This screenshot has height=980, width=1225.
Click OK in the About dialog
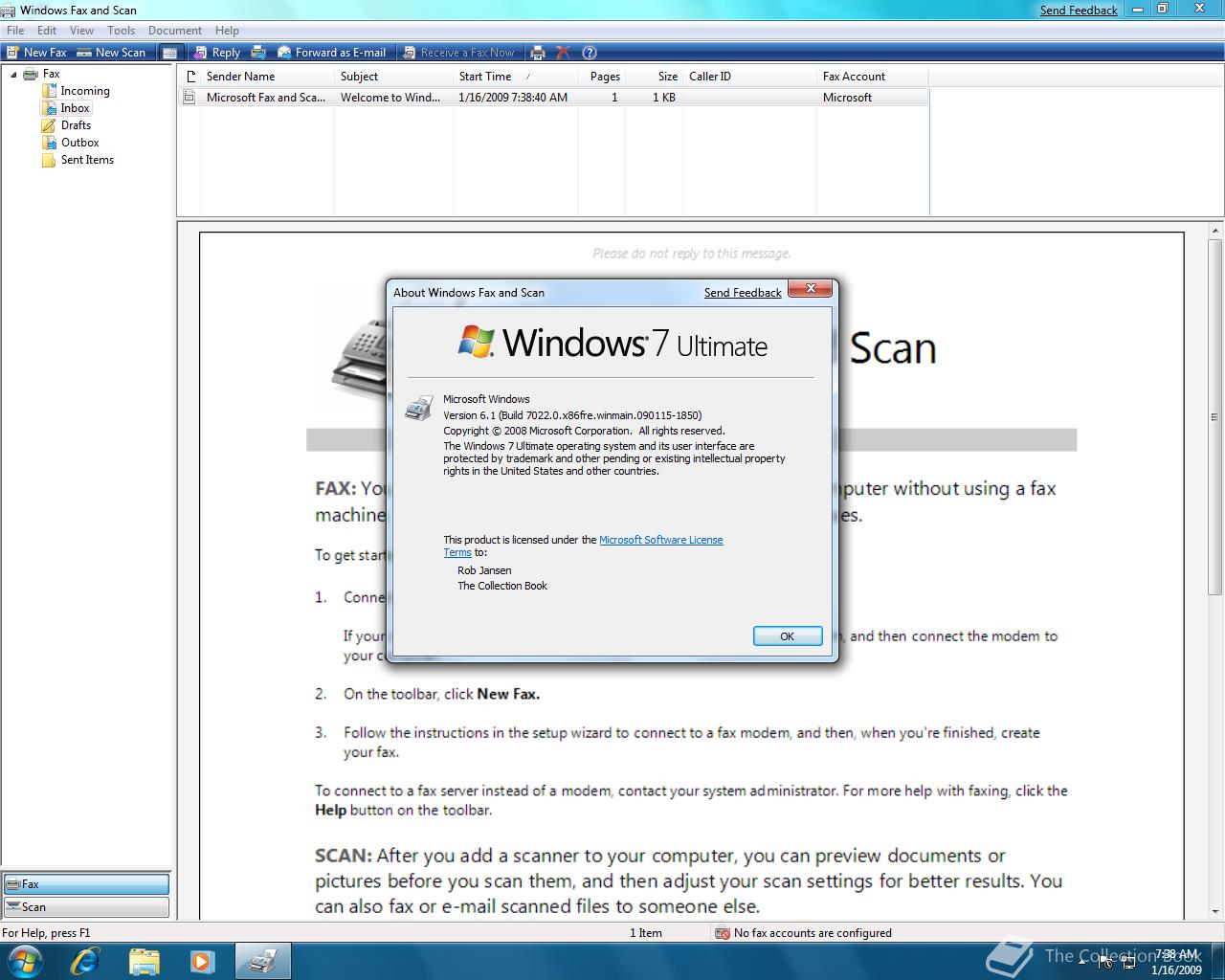[x=787, y=636]
